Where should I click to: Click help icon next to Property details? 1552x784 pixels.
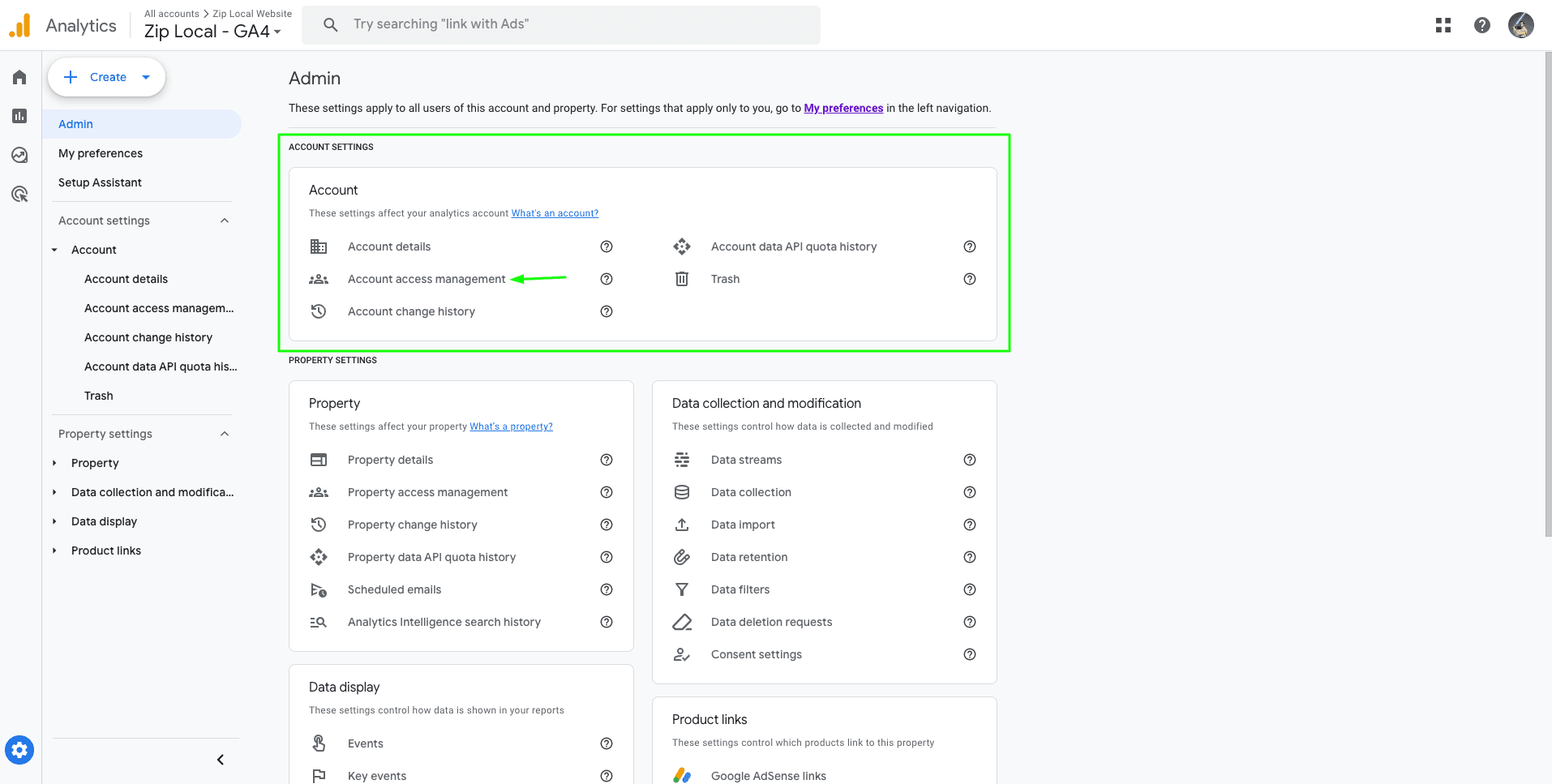click(607, 460)
